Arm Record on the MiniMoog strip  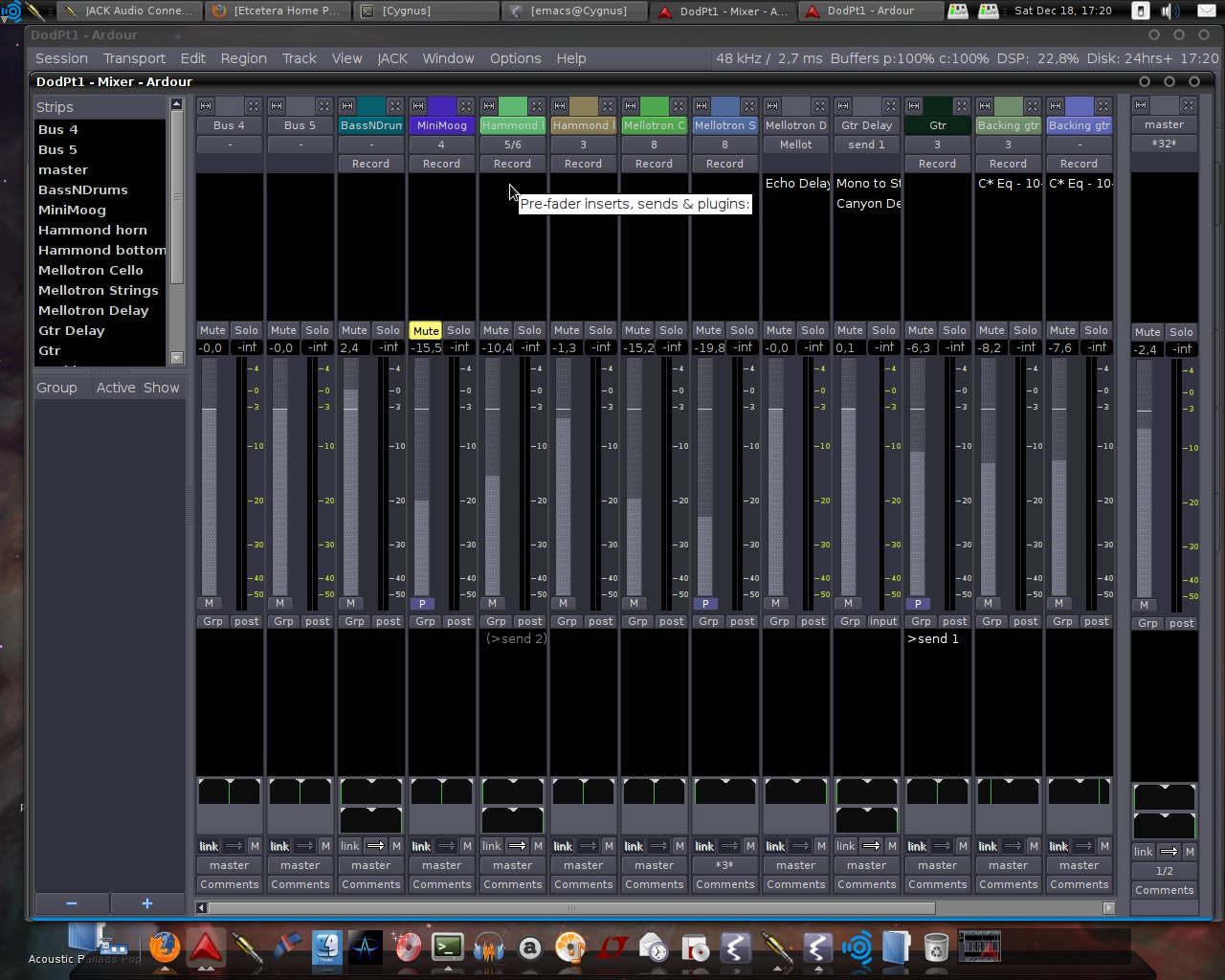441,164
